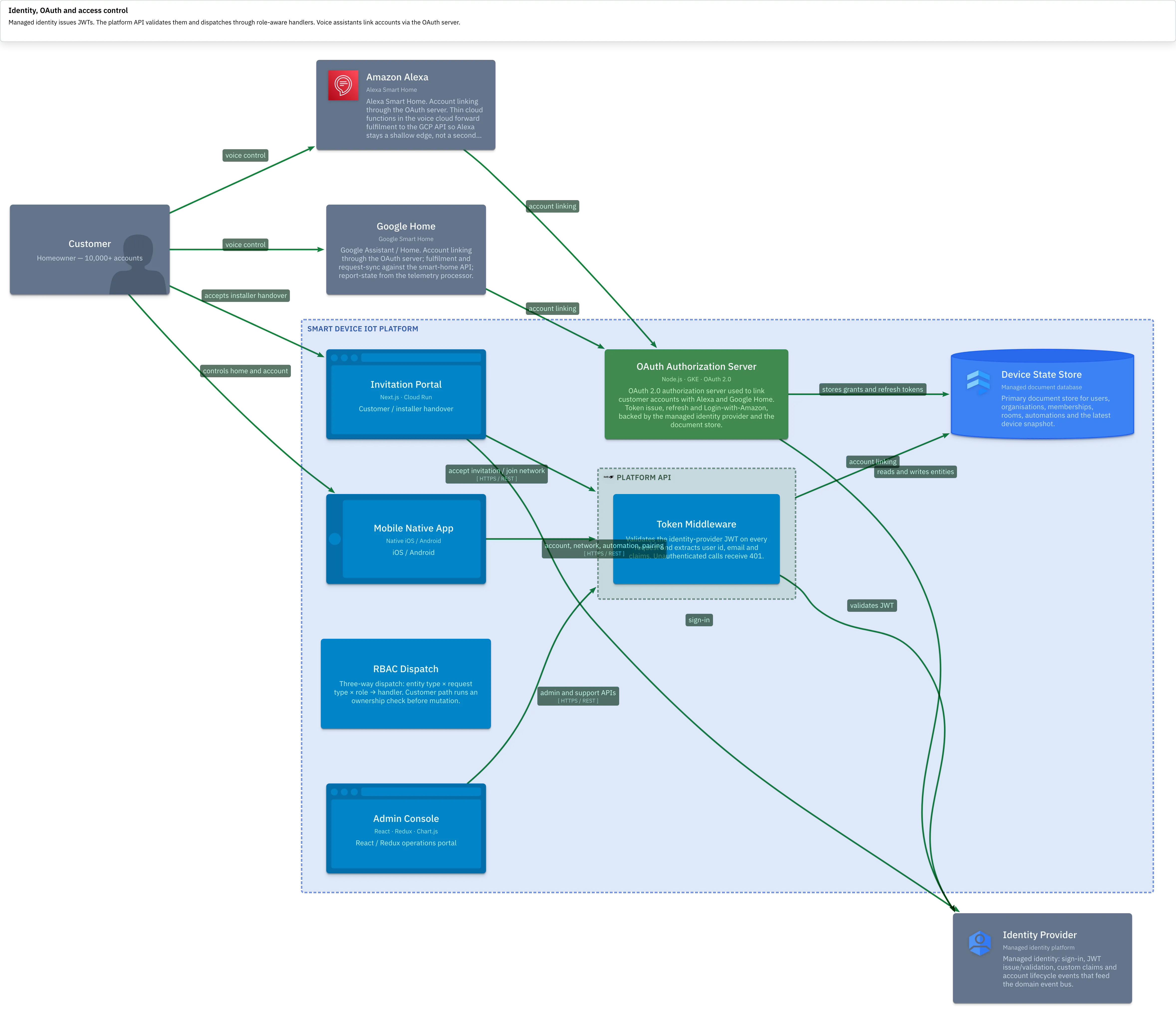This screenshot has height=1021, width=1176.
Task: Click 'account linking' label on Amazon Alexa's arrow
Action: (x=552, y=206)
